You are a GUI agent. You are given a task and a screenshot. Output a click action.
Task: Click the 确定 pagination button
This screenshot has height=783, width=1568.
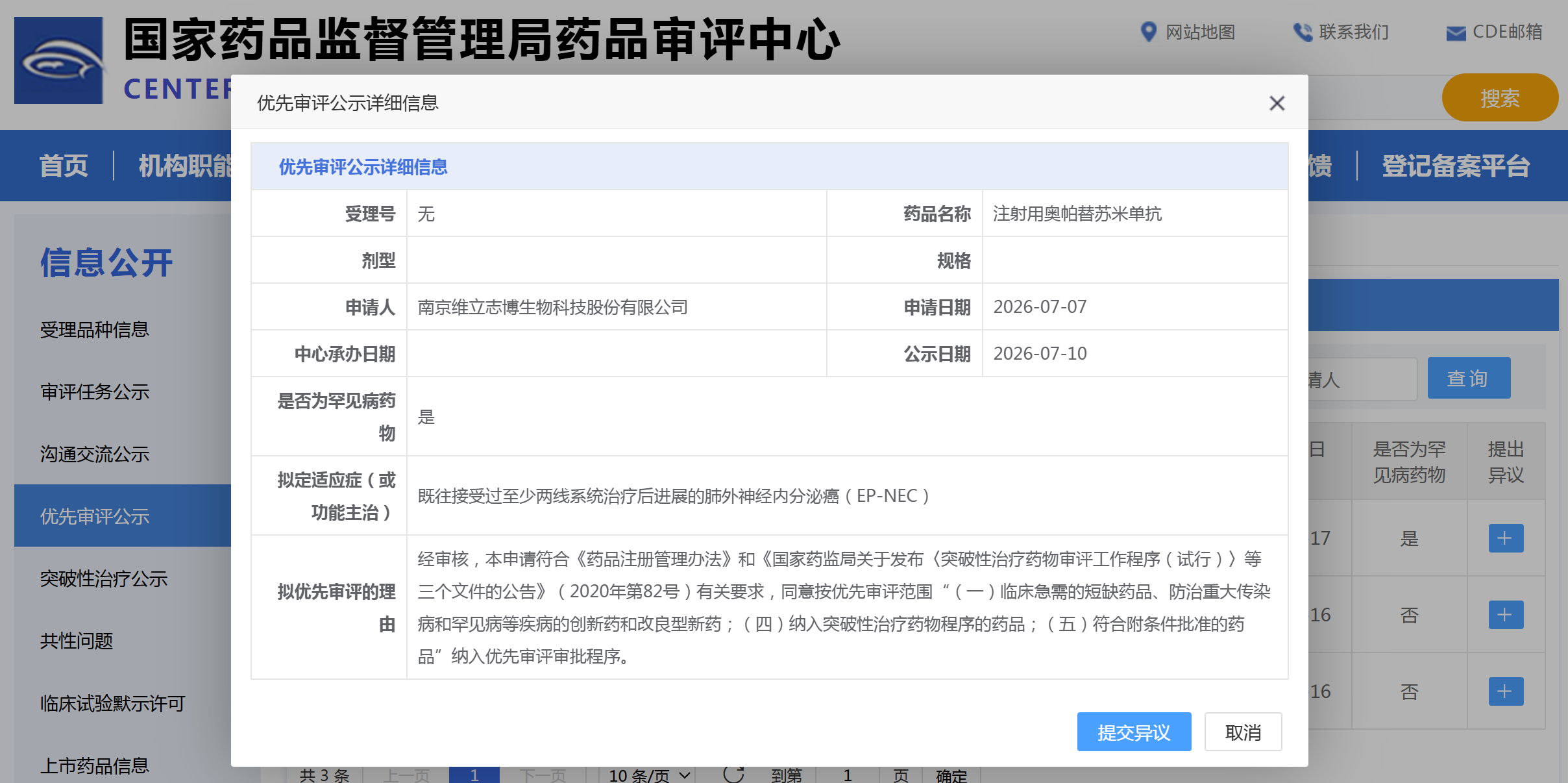951,775
